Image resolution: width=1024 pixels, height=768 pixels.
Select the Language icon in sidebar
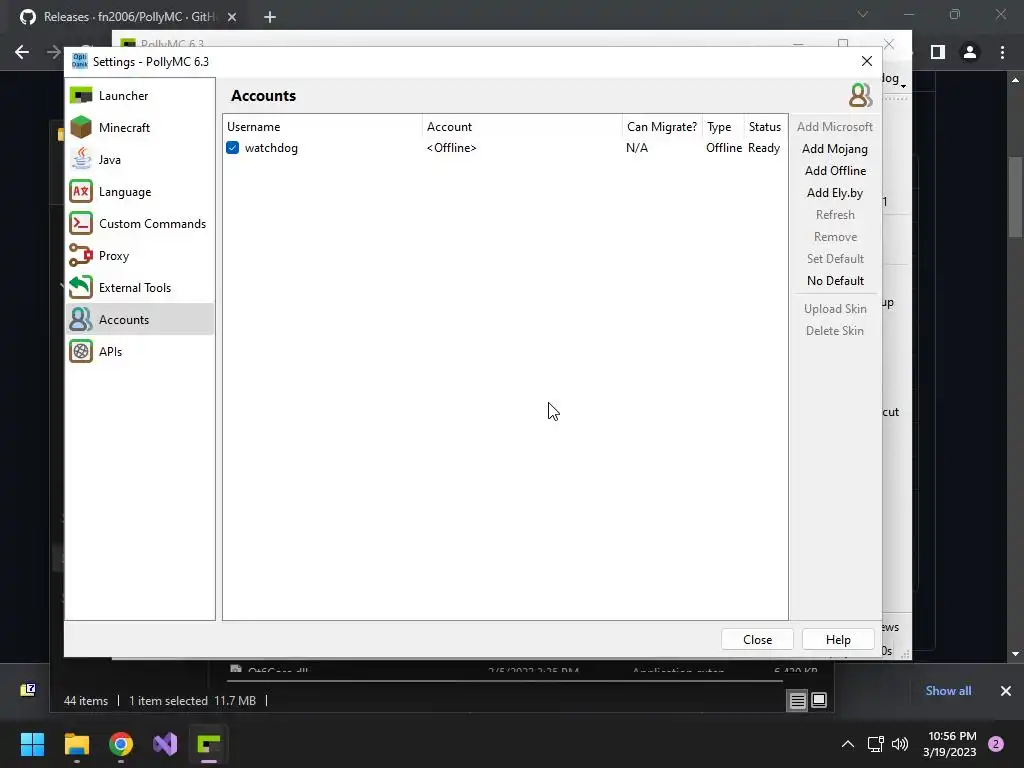click(81, 191)
